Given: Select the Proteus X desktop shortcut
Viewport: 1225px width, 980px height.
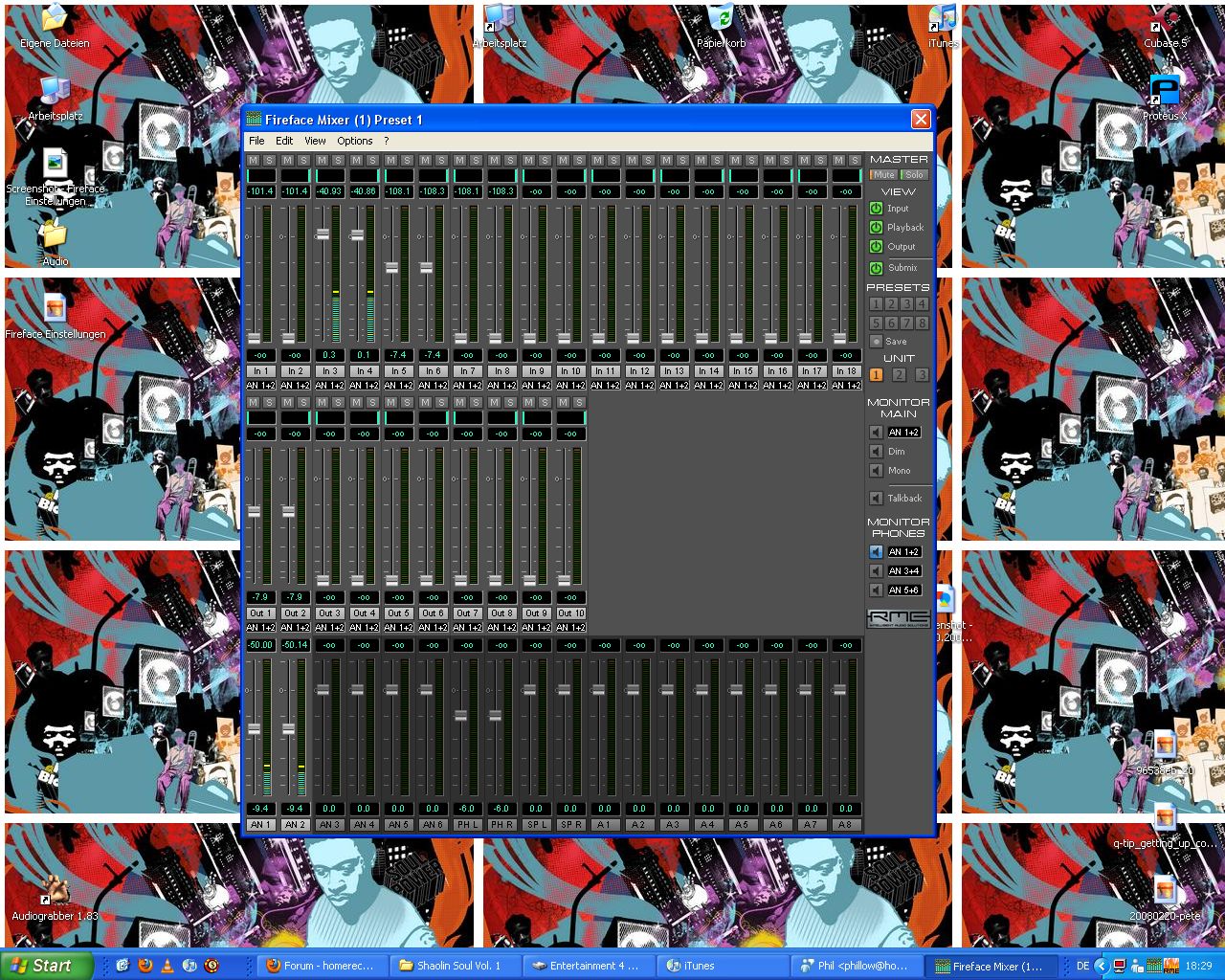Looking at the screenshot, I should point(1165,98).
